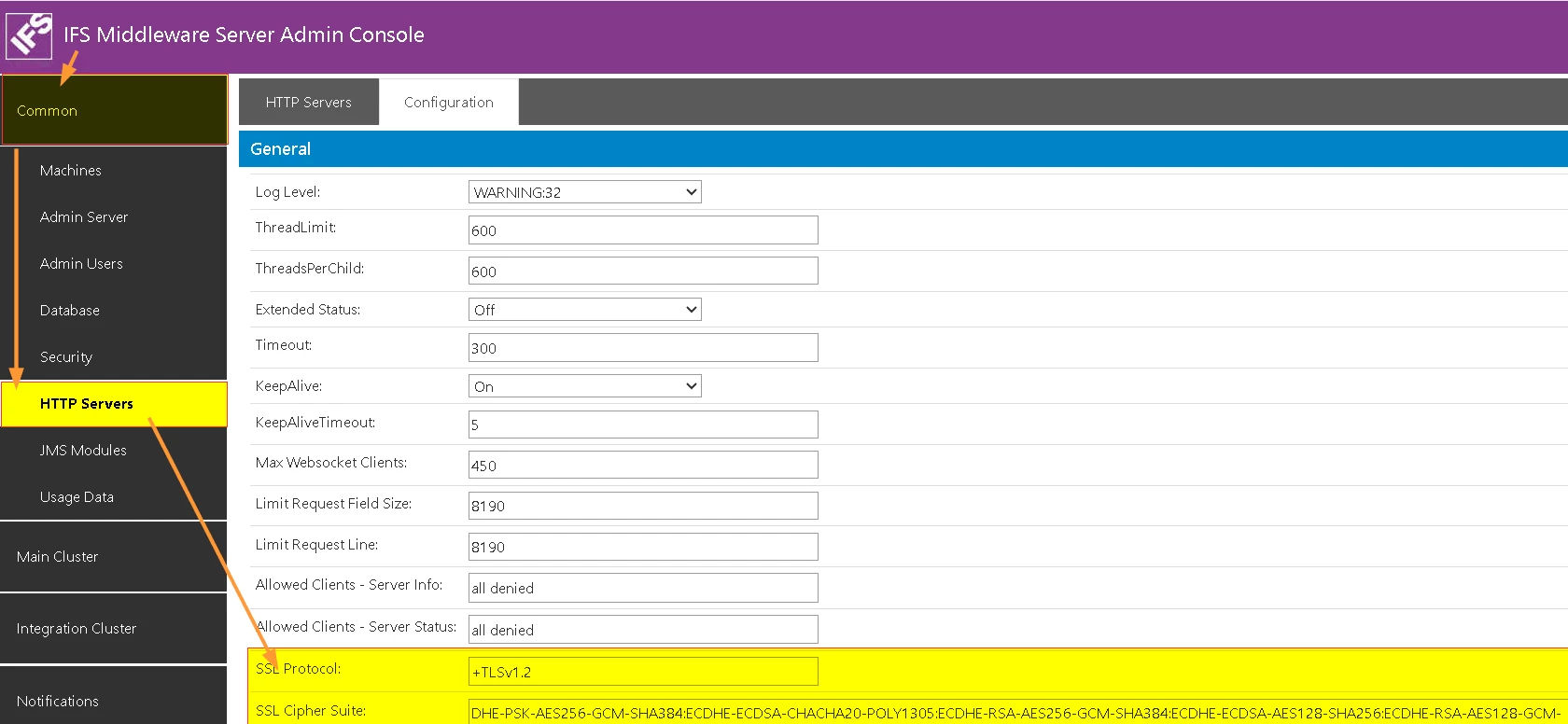
Task: Open the Extended Status dropdown
Action: pos(585,310)
